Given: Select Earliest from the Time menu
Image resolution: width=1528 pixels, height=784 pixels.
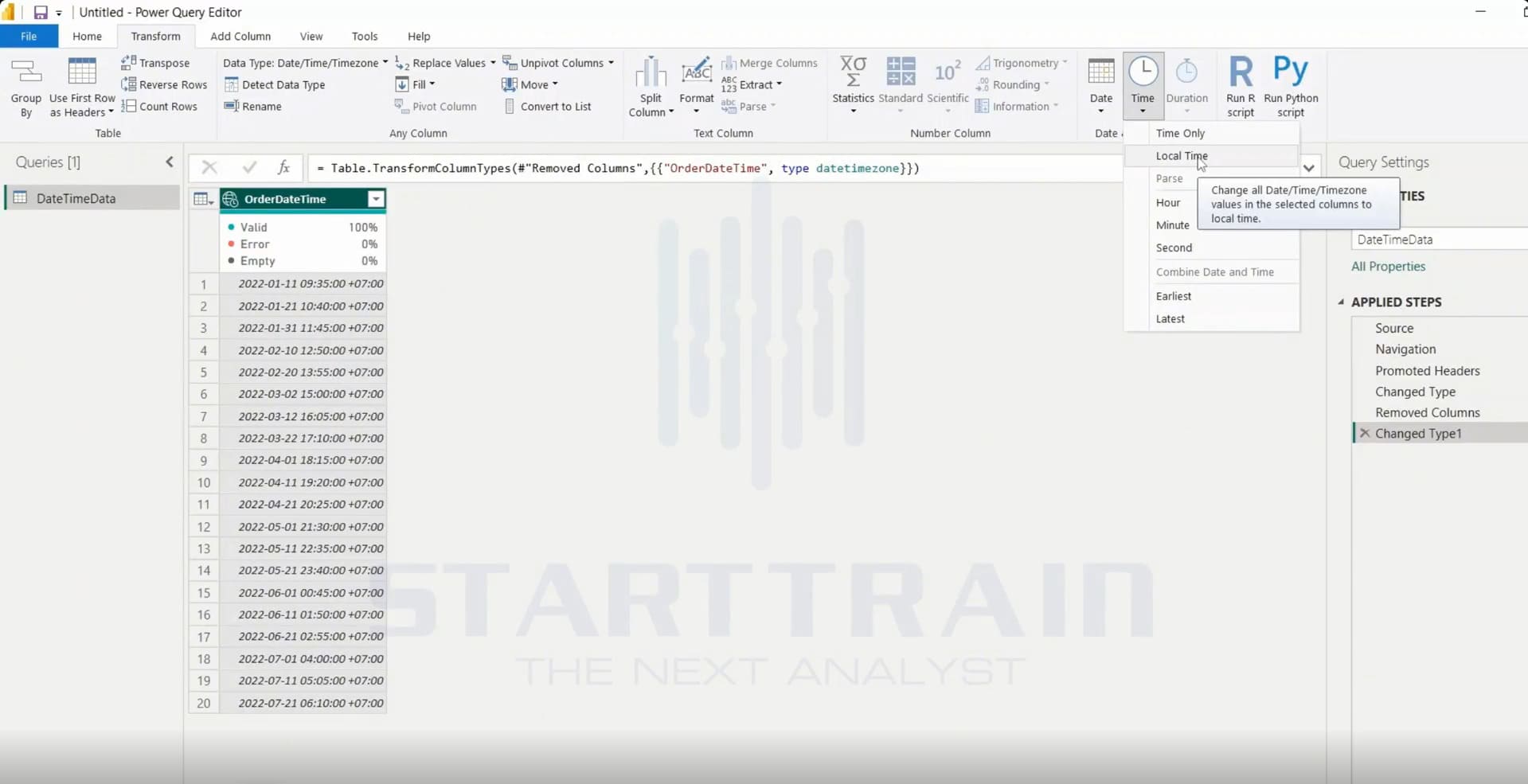Looking at the screenshot, I should (1174, 296).
